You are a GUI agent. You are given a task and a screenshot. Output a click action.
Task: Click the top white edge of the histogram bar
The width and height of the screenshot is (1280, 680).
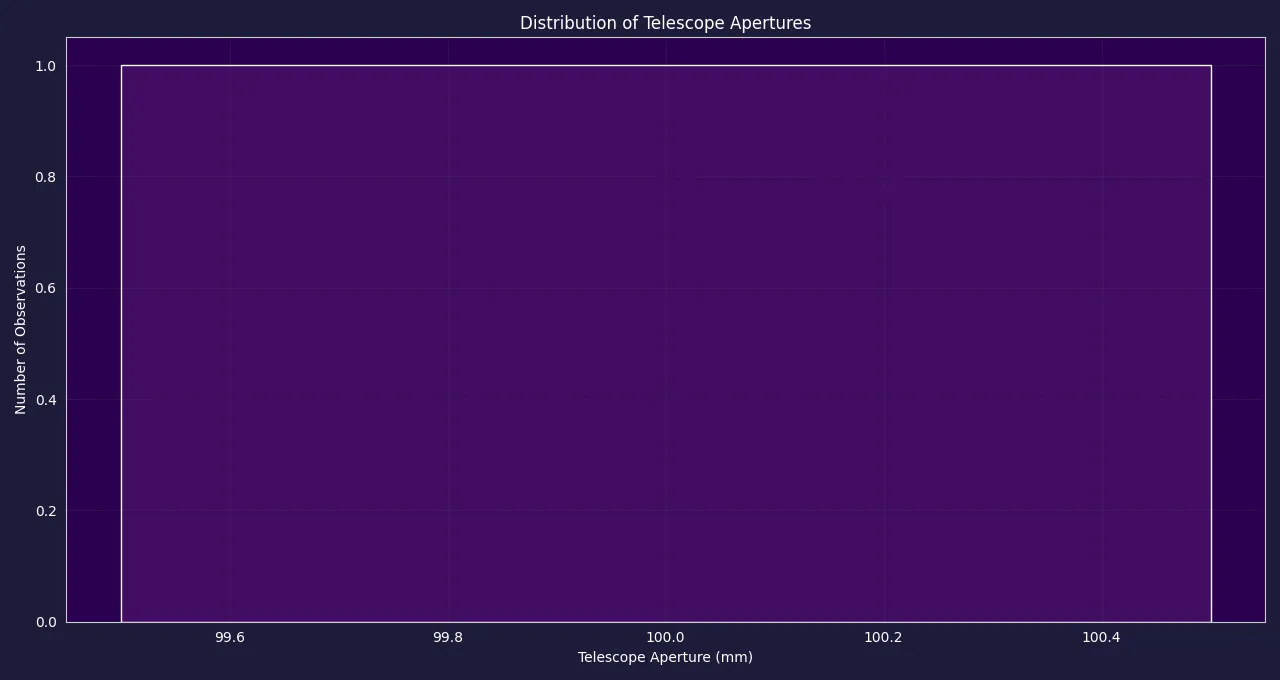(x=666, y=66)
